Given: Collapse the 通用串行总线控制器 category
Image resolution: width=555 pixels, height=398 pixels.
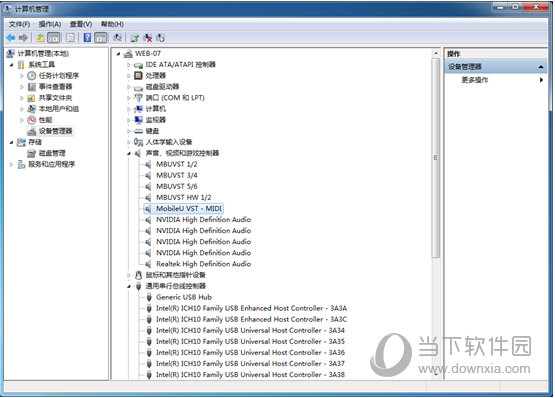Looking at the screenshot, I should (x=129, y=286).
